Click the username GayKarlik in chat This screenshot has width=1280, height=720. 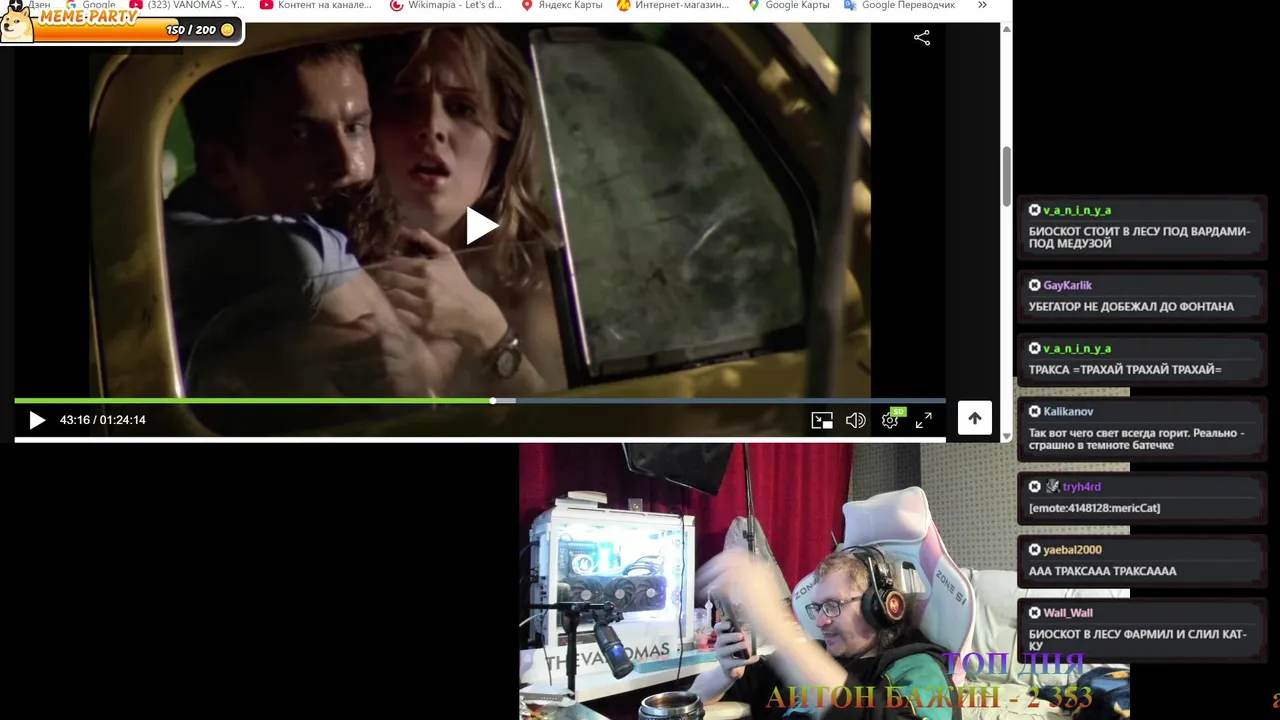coord(1067,285)
